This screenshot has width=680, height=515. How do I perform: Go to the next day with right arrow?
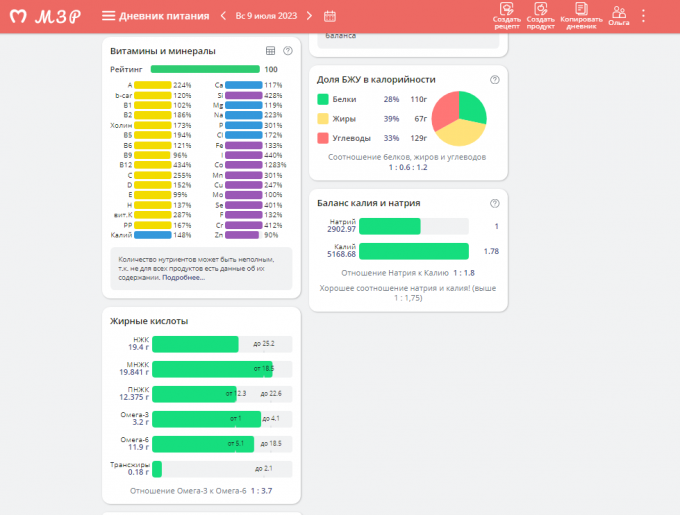pyautogui.click(x=309, y=16)
